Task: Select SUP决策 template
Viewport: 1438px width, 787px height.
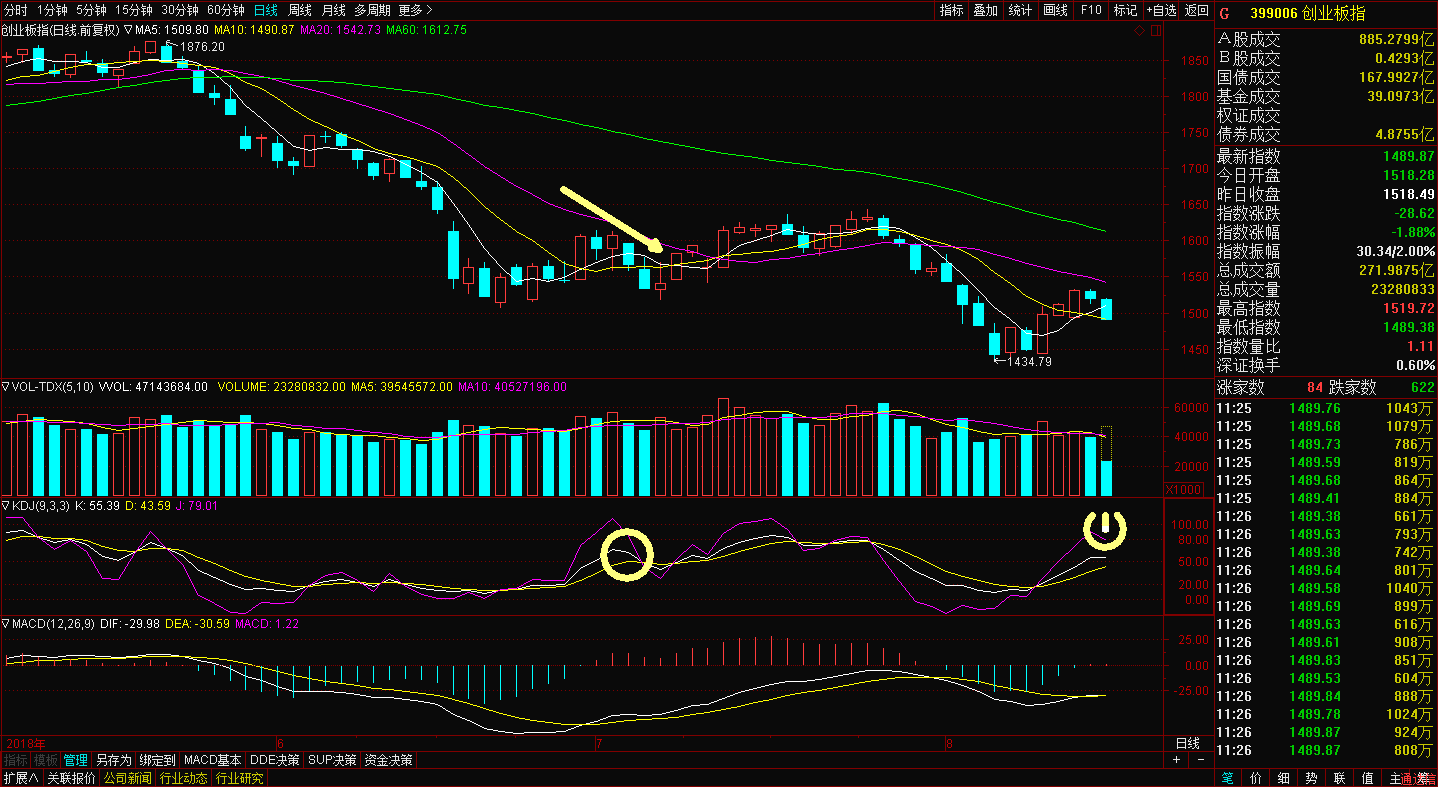Action: (x=332, y=760)
